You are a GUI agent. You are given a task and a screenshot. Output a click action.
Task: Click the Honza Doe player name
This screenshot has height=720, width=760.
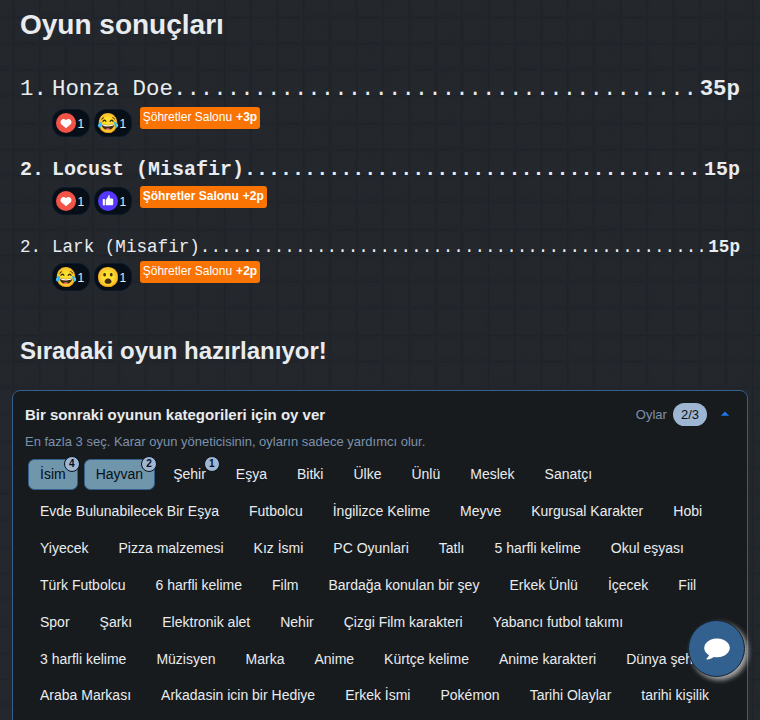112,88
